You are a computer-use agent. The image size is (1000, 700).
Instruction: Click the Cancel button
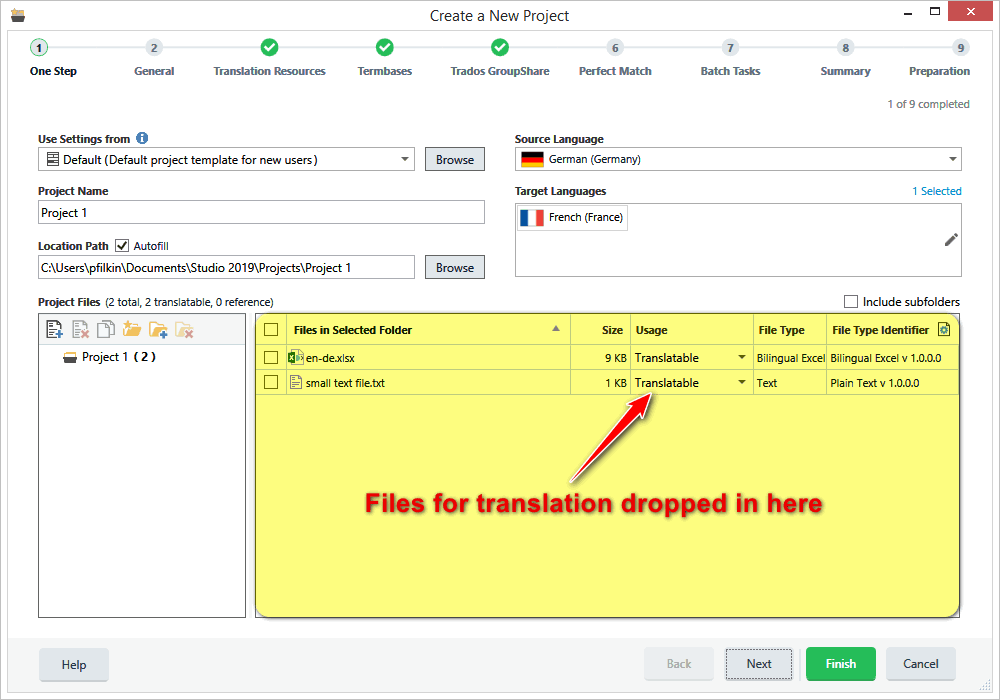tap(920, 664)
